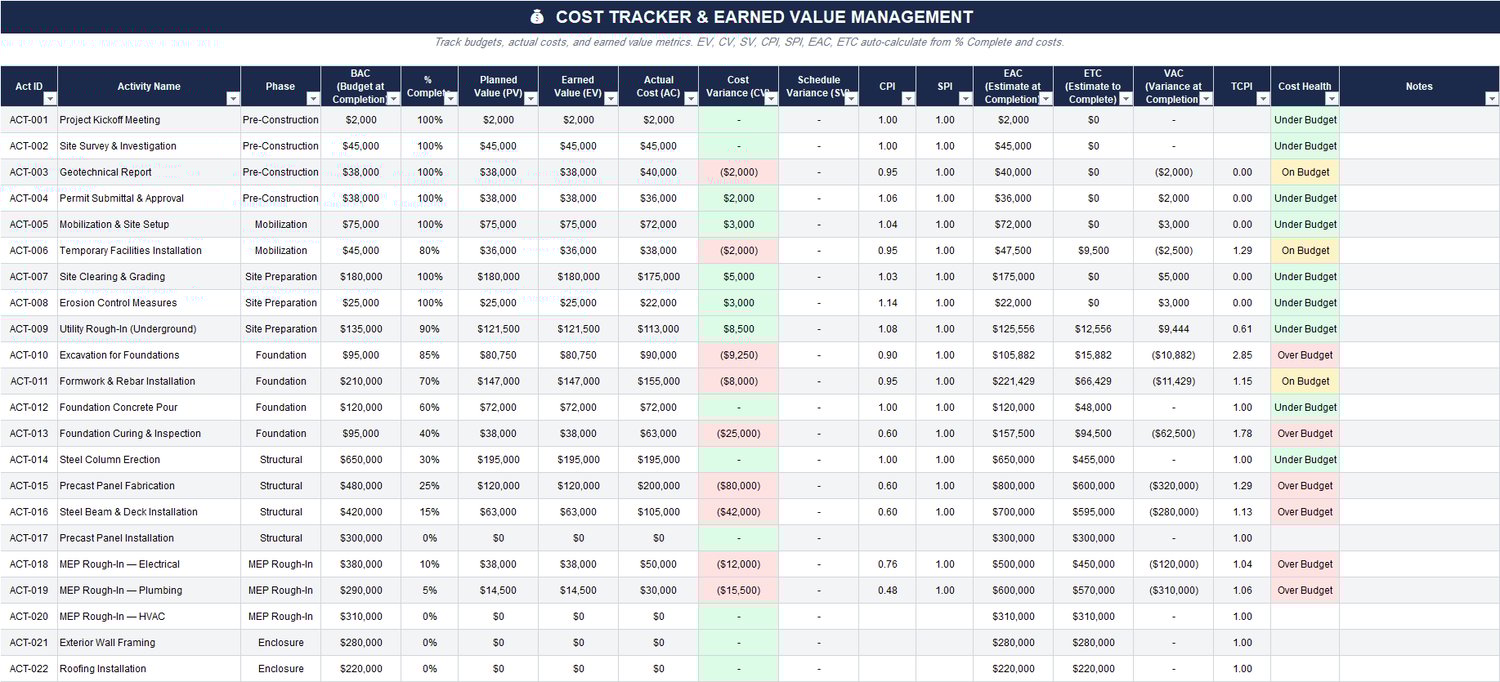Open the Cost Health filter dropdown
1500x682 pixels.
[1331, 99]
